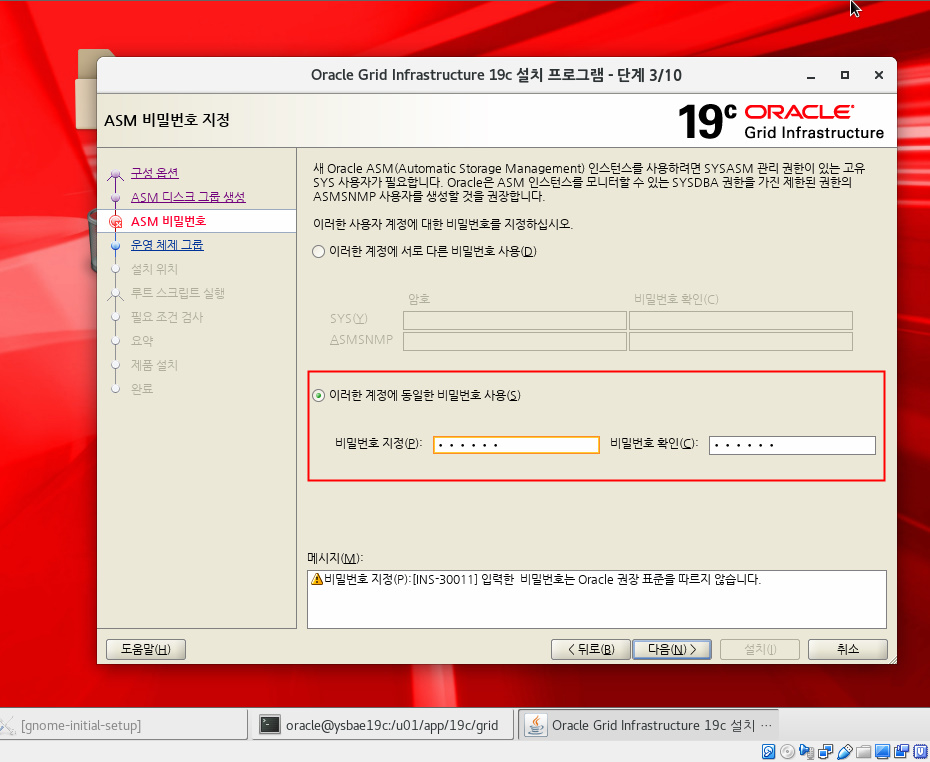Click the VirtualBox network adapters icon

click(x=826, y=751)
